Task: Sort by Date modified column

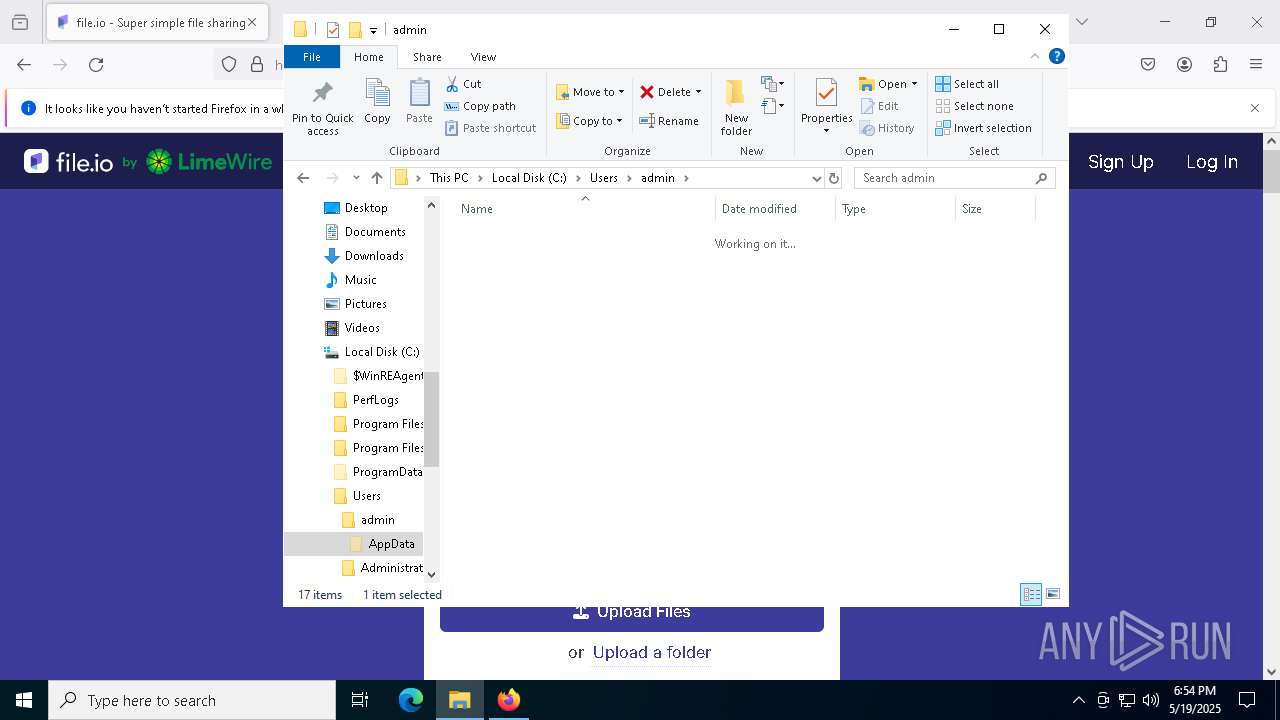Action: (x=775, y=209)
